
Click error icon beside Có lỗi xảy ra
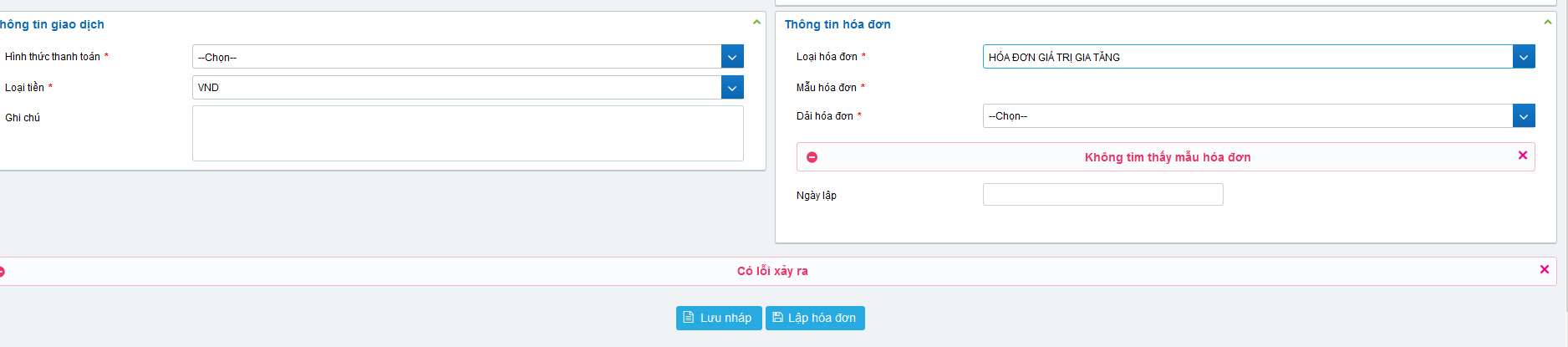coord(2,271)
